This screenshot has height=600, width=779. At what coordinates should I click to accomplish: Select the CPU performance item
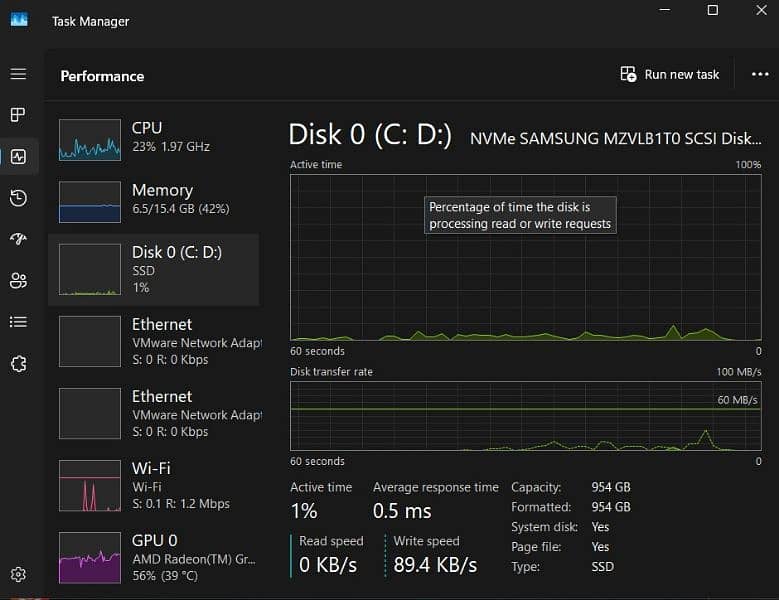coord(153,137)
